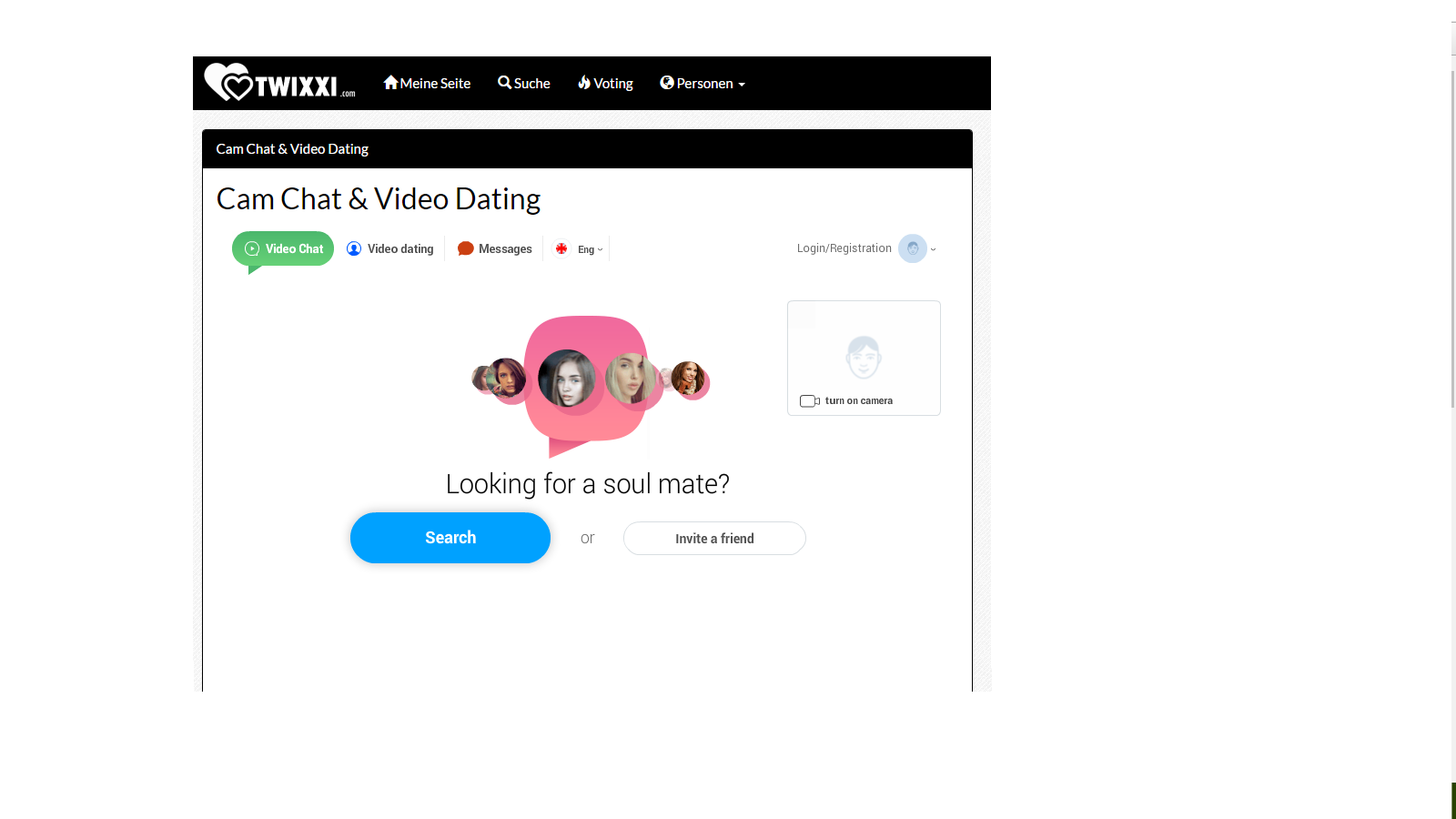Click the globe icon beside Personen

667,83
